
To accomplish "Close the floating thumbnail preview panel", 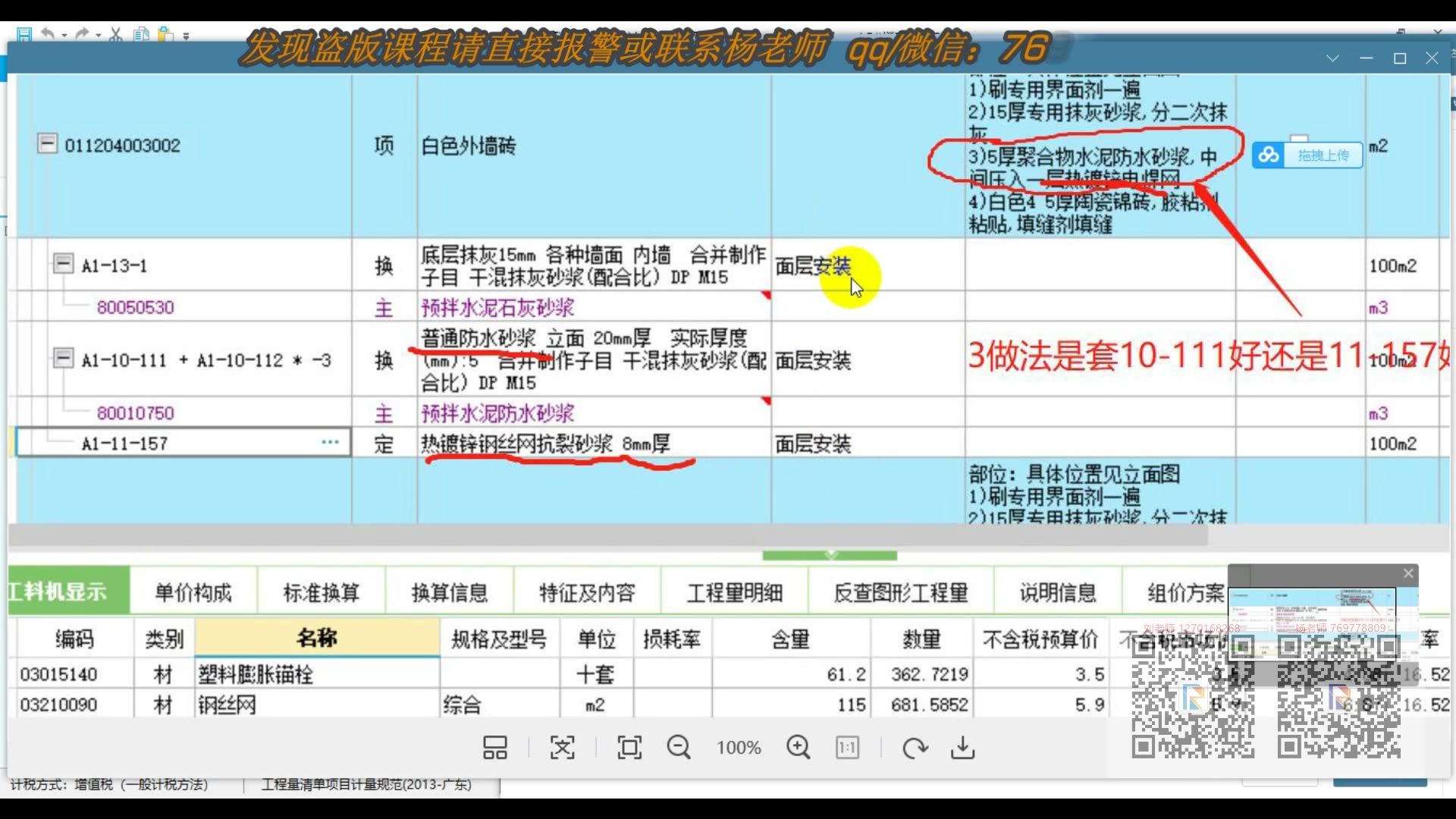I will tap(1408, 573).
